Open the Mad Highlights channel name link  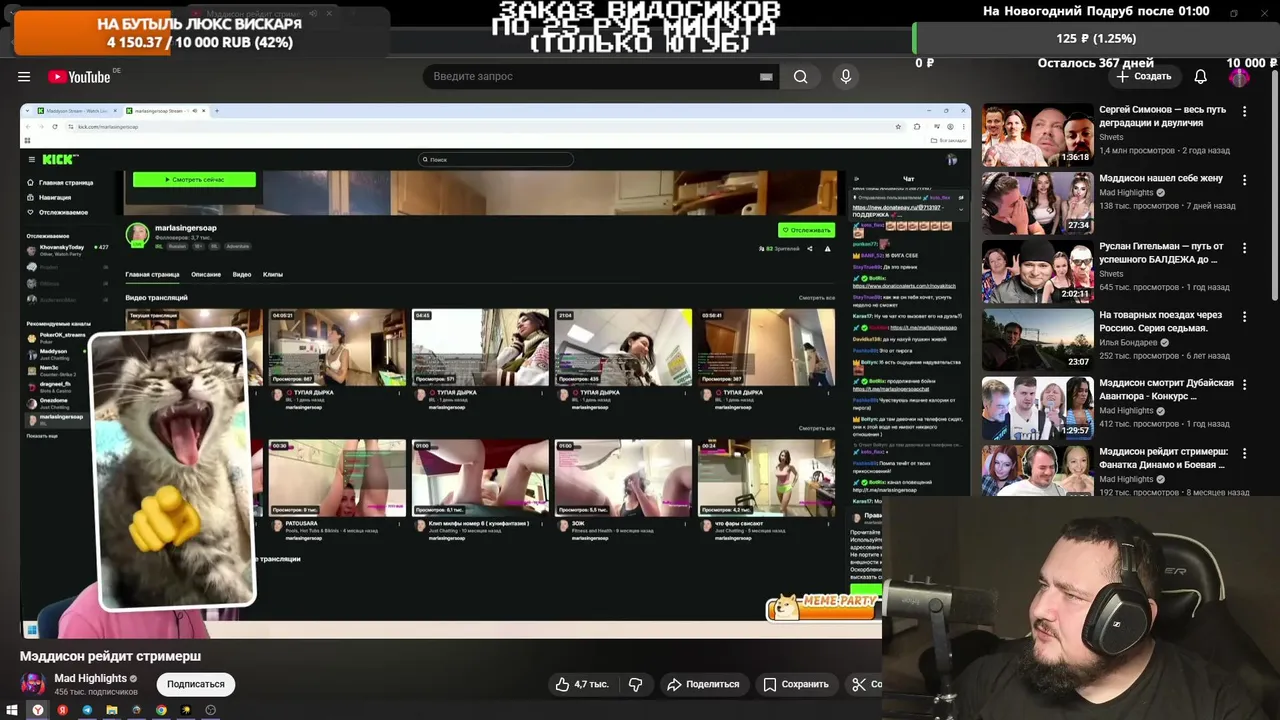[90, 678]
